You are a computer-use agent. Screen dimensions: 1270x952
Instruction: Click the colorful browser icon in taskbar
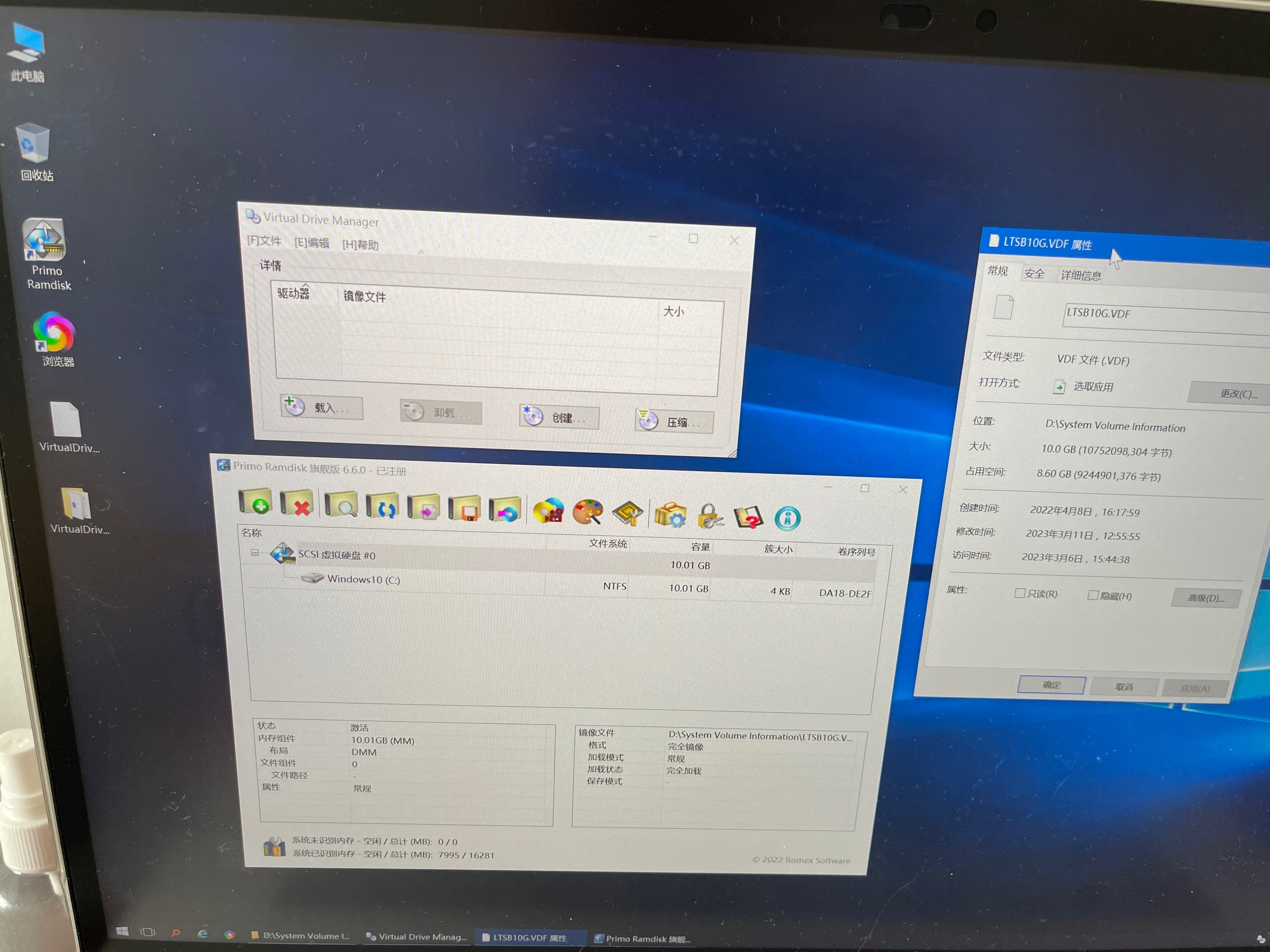pyautogui.click(x=230, y=935)
